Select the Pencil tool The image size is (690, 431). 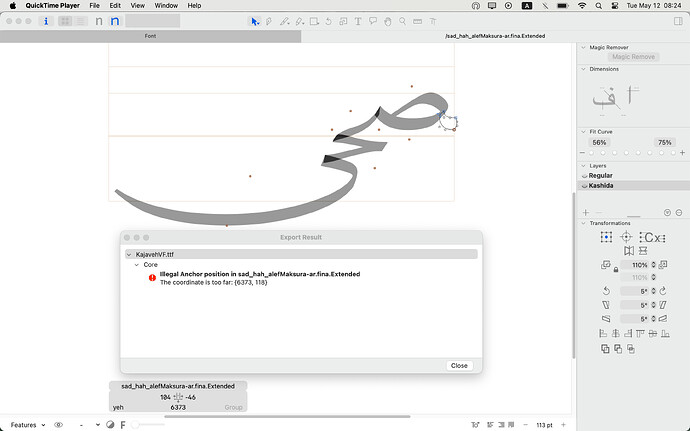[284, 21]
